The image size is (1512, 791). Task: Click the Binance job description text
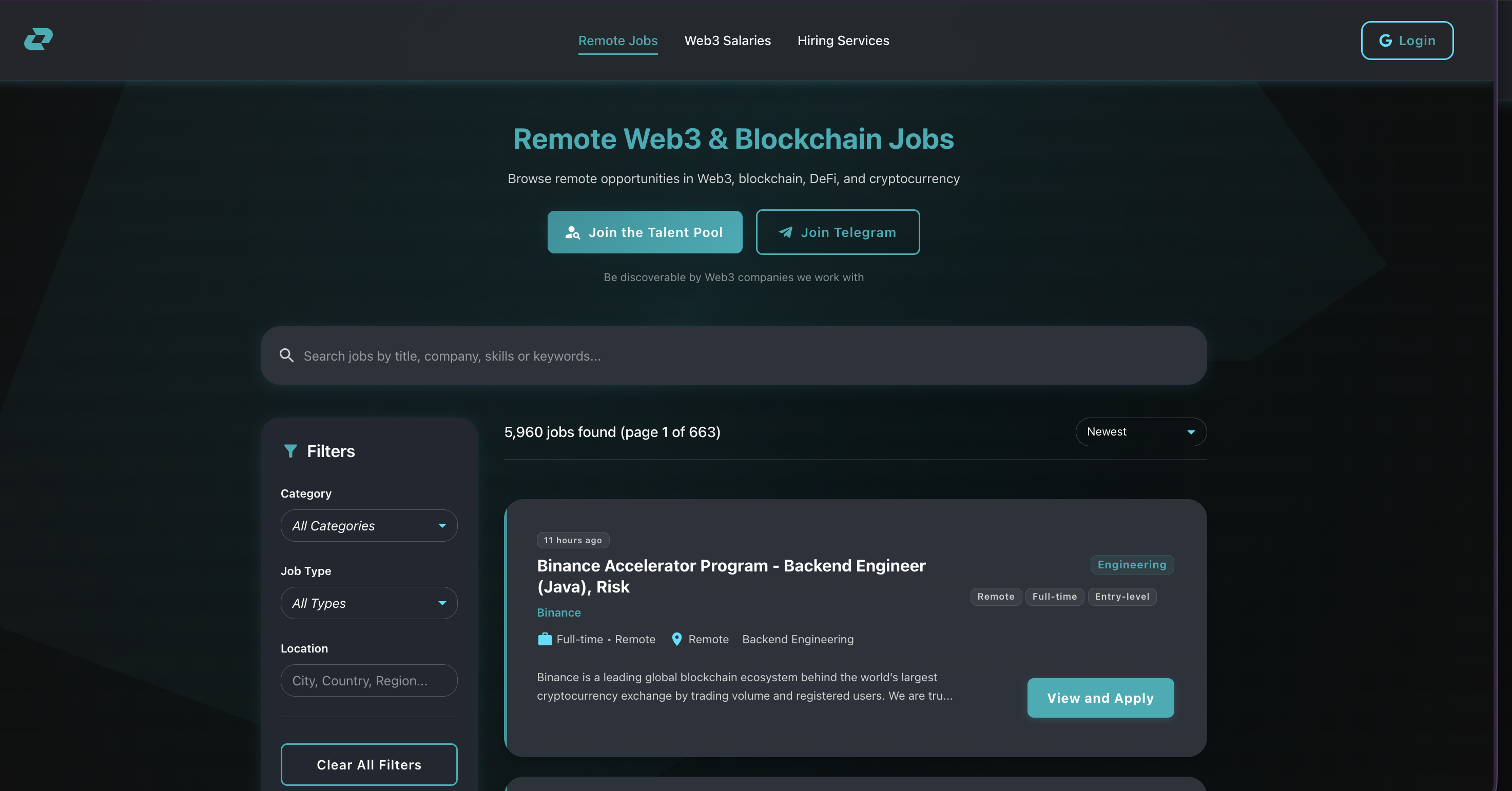[x=744, y=686]
